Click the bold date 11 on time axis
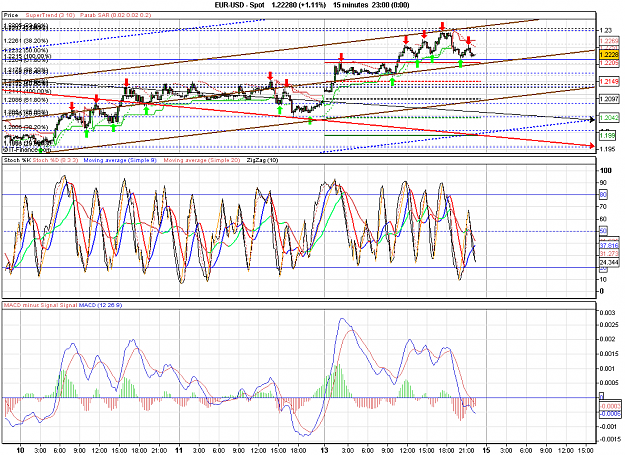 179,450
